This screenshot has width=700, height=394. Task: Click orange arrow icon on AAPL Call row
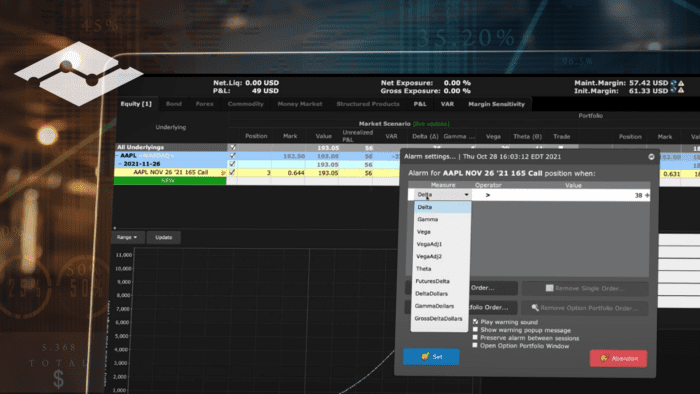click(223, 173)
